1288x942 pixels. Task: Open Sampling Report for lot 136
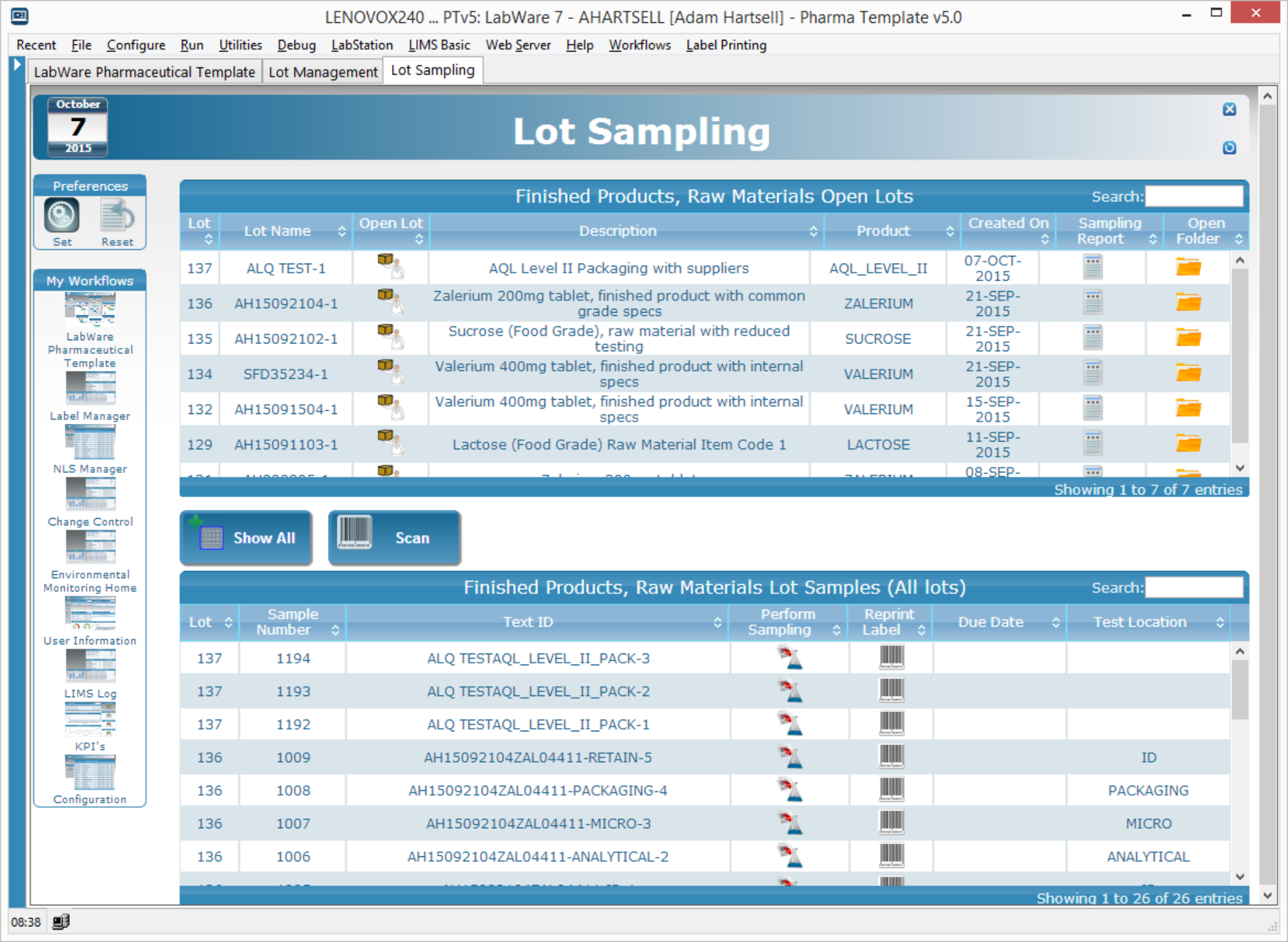tap(1092, 302)
